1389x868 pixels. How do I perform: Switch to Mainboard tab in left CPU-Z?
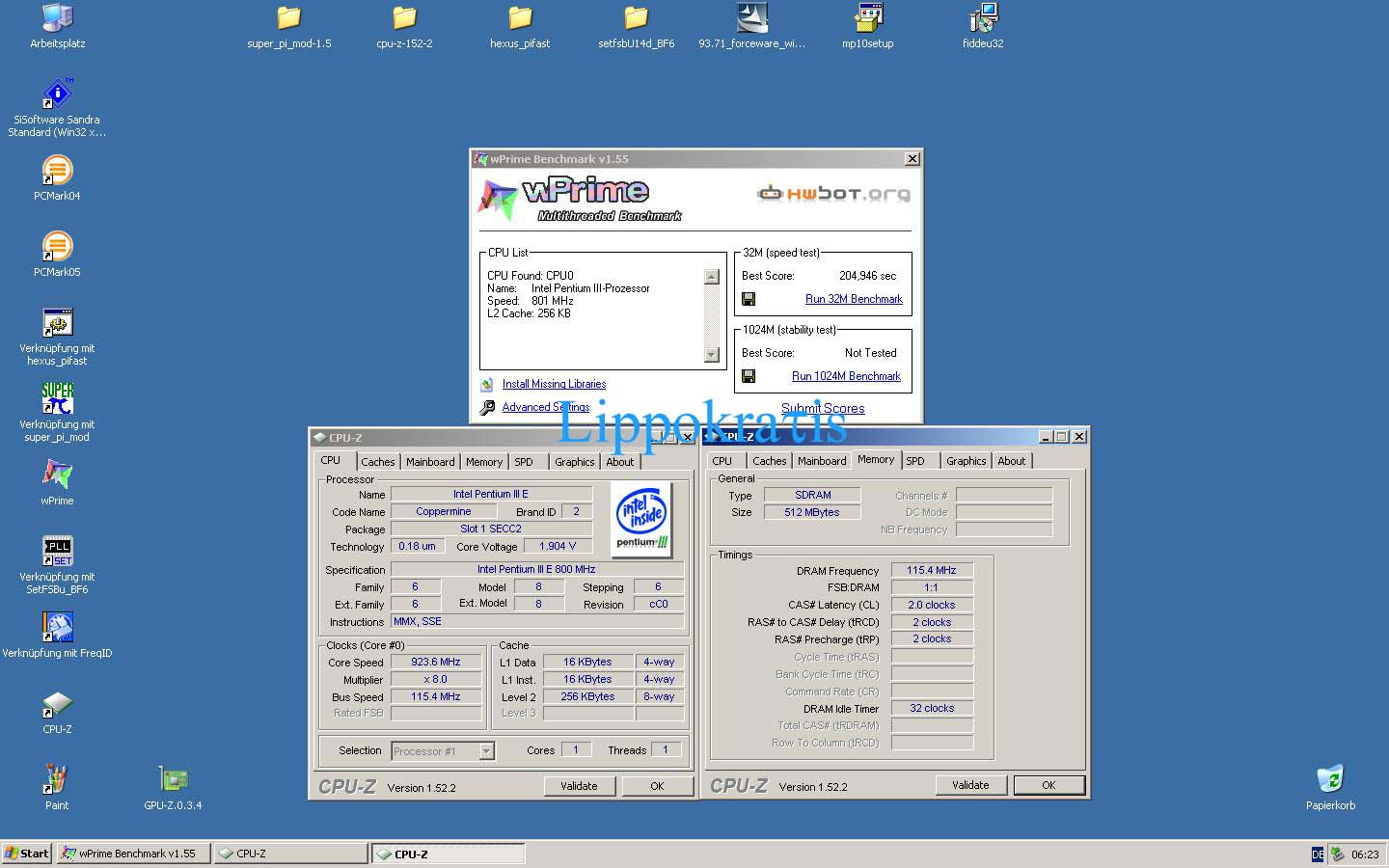430,462
